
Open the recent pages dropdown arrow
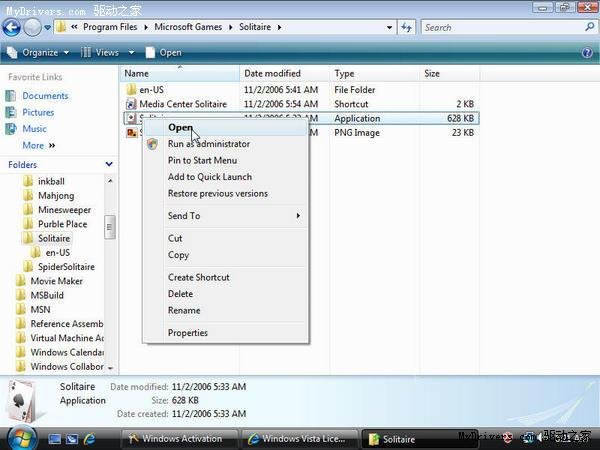[47, 28]
